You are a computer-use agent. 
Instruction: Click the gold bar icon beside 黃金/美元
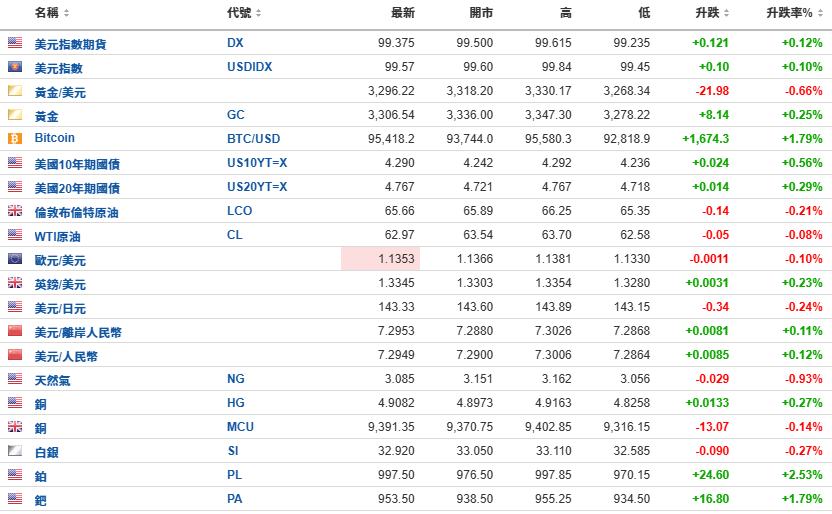(15, 91)
